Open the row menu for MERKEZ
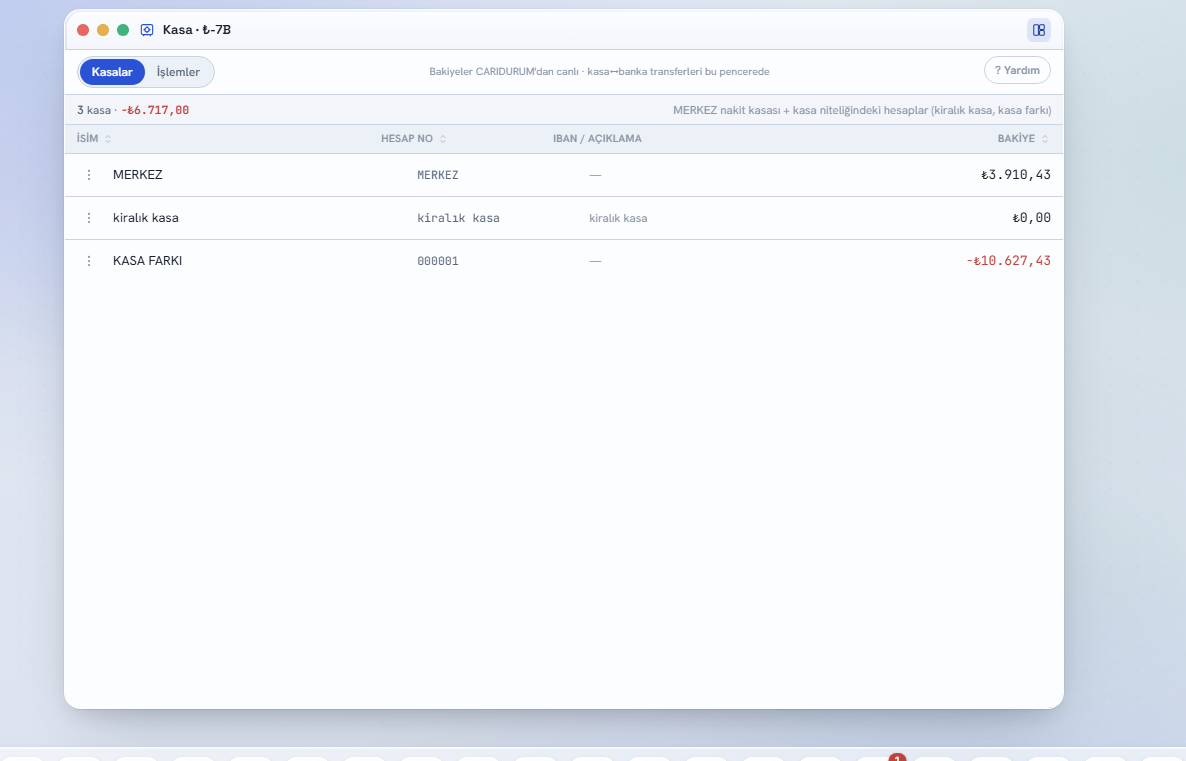Viewport: 1186px width, 761px height. [88, 175]
